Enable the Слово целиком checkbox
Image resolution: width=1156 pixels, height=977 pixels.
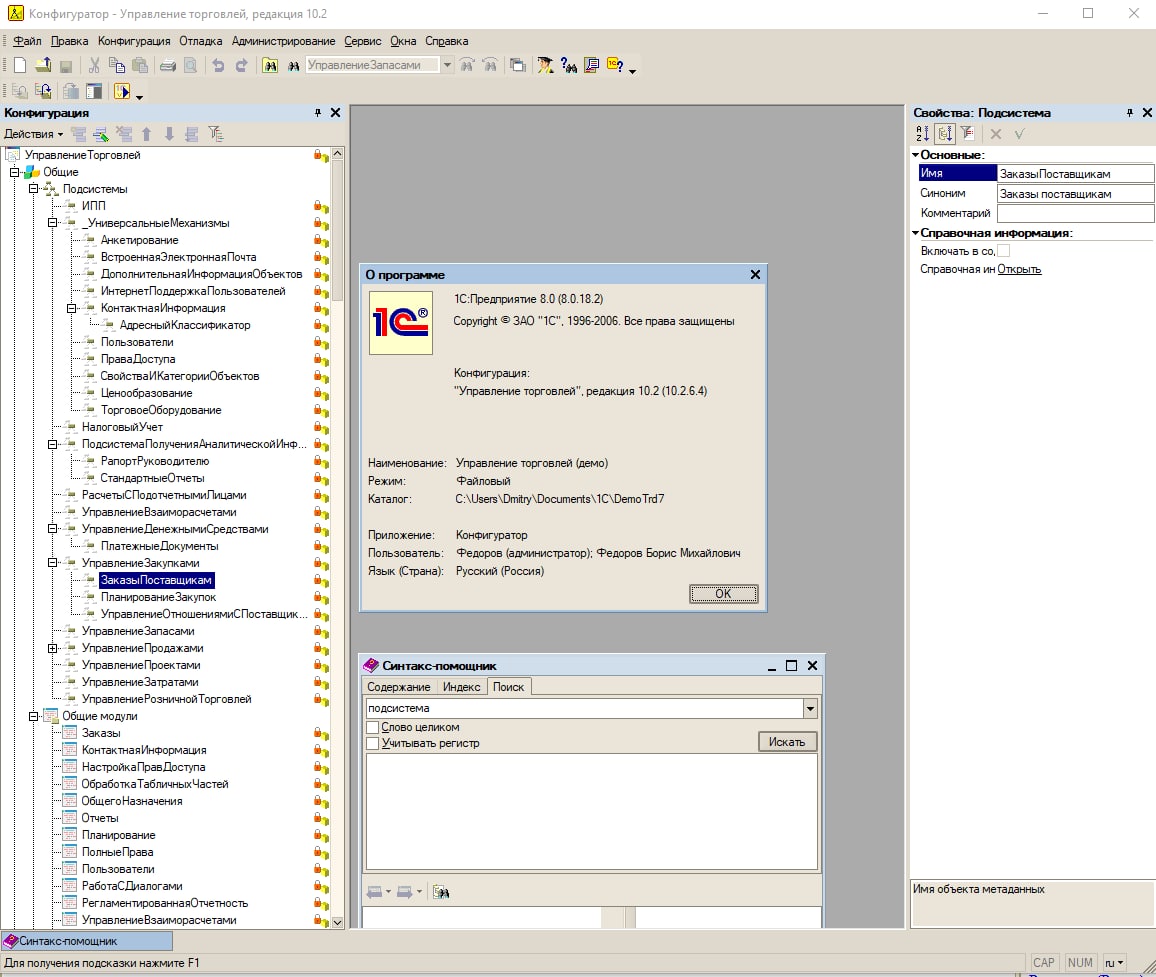pyautogui.click(x=373, y=727)
